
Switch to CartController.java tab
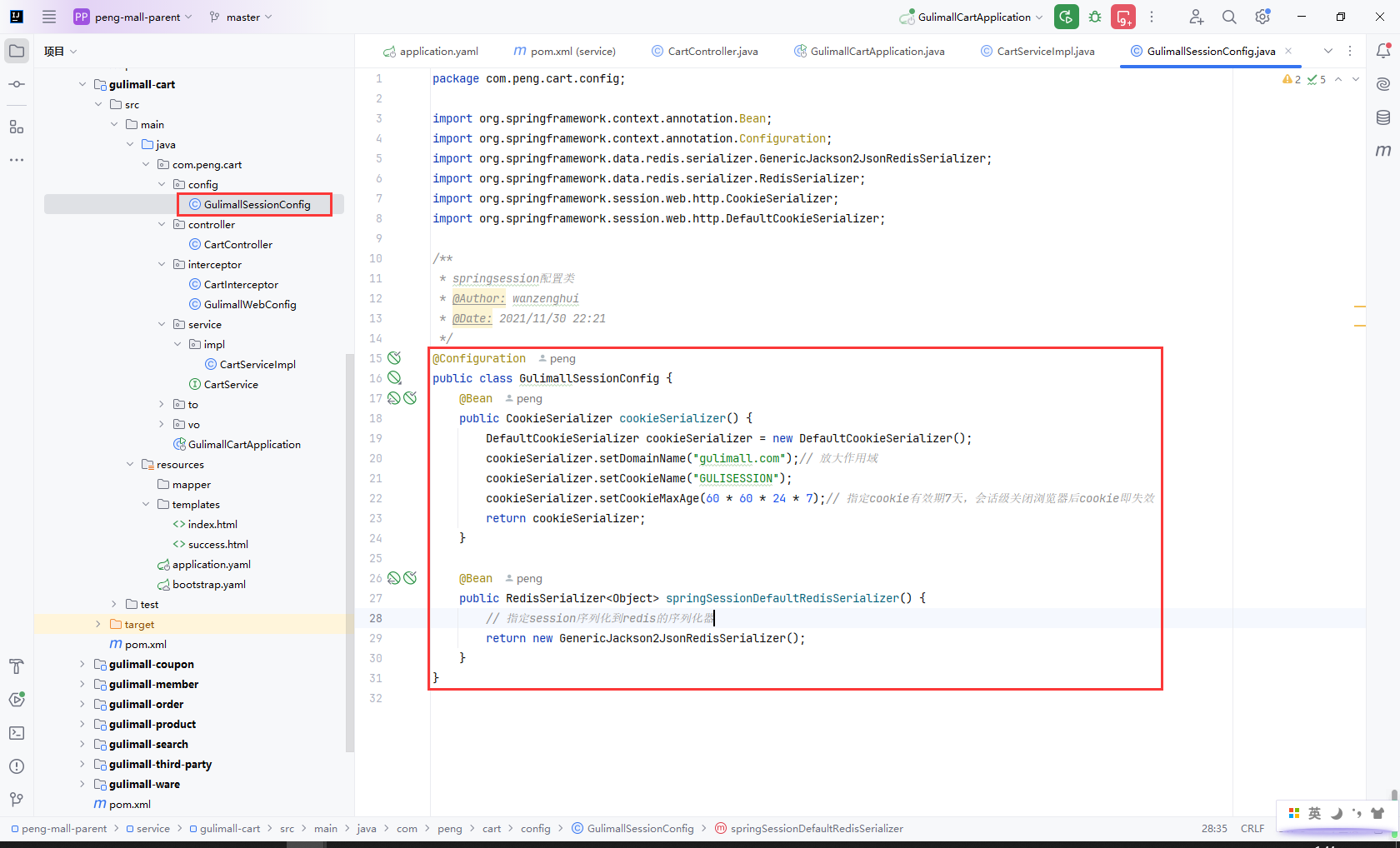[705, 51]
